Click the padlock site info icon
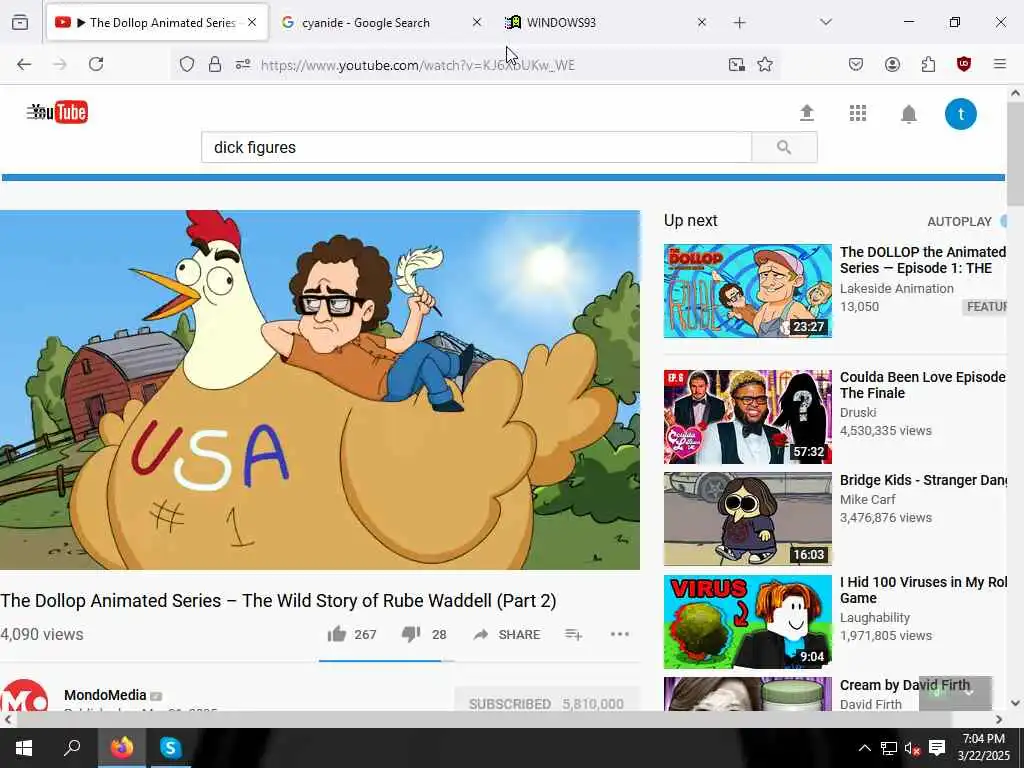 point(215,65)
